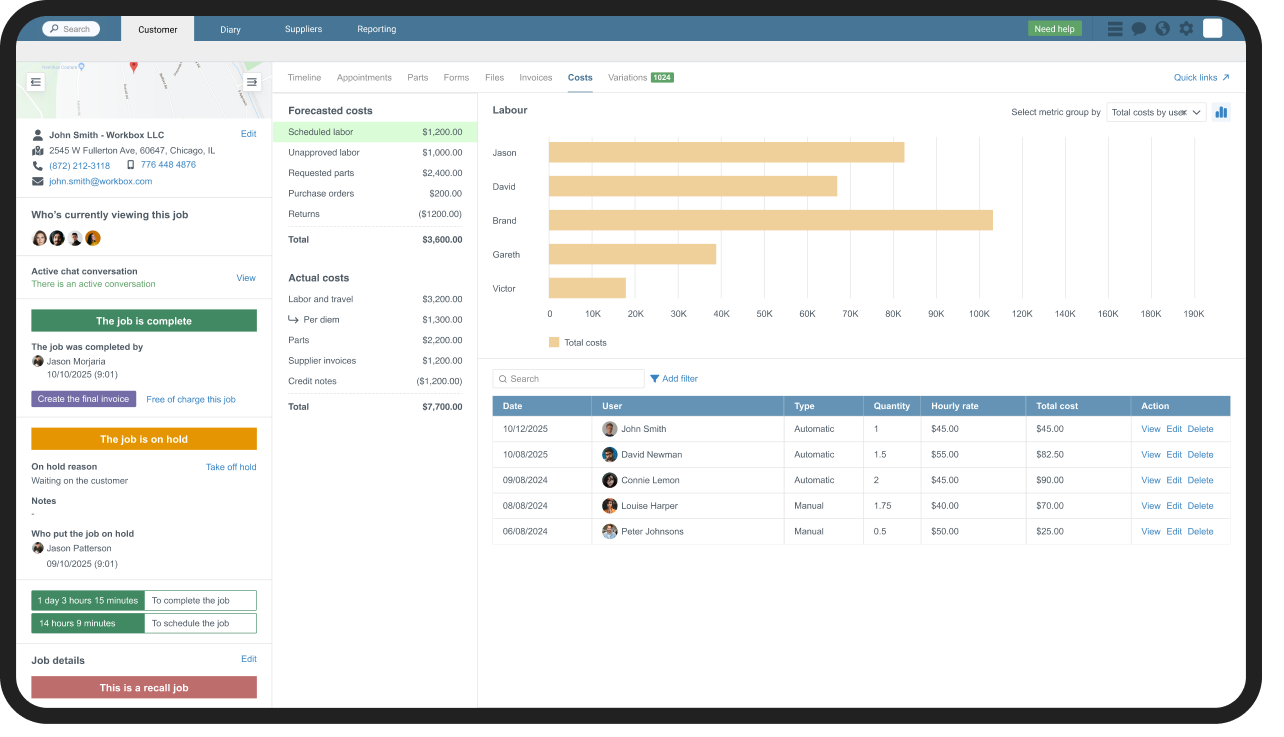Image resolution: width=1284 pixels, height=737 pixels.
Task: Open settings via the gear icon
Action: [1186, 29]
